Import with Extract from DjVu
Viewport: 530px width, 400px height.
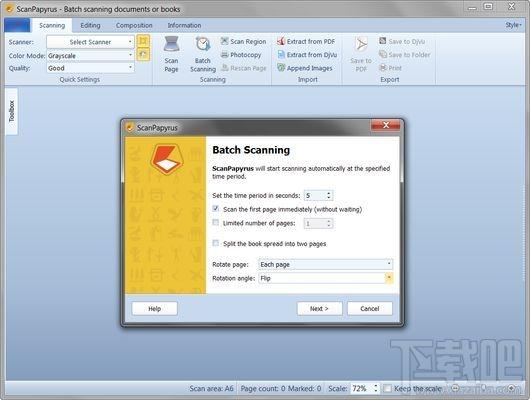pyautogui.click(x=307, y=55)
